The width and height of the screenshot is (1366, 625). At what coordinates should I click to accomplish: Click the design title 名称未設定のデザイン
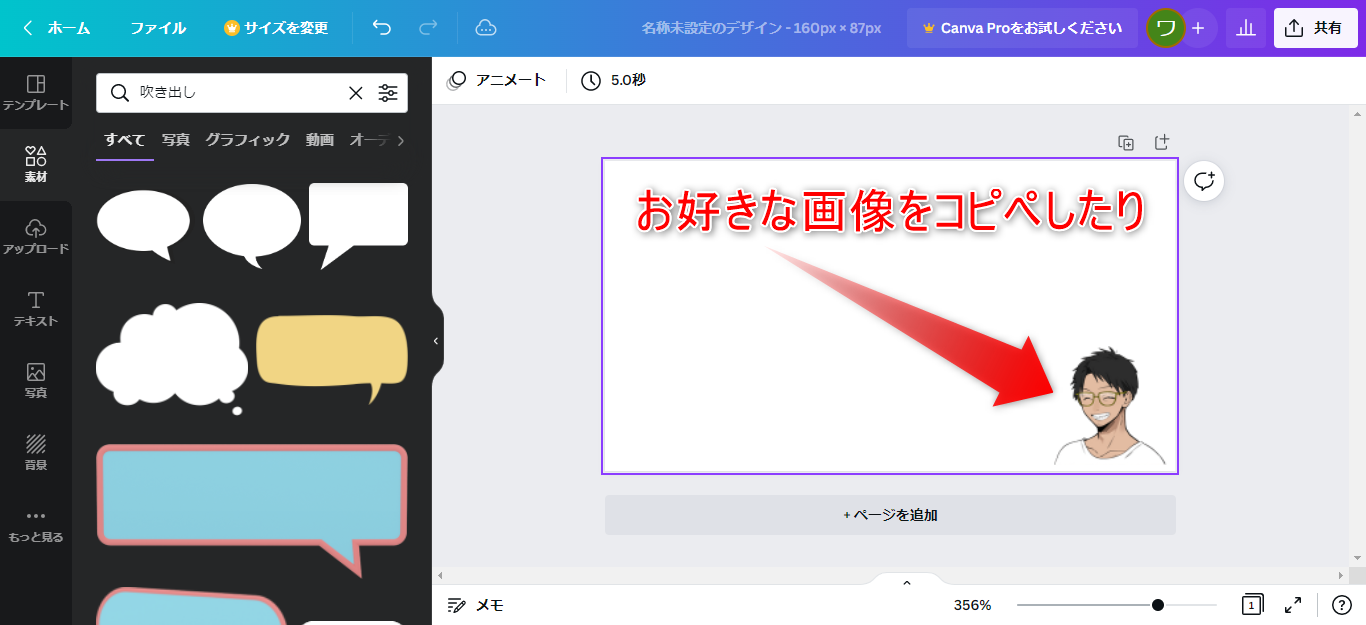coord(762,28)
